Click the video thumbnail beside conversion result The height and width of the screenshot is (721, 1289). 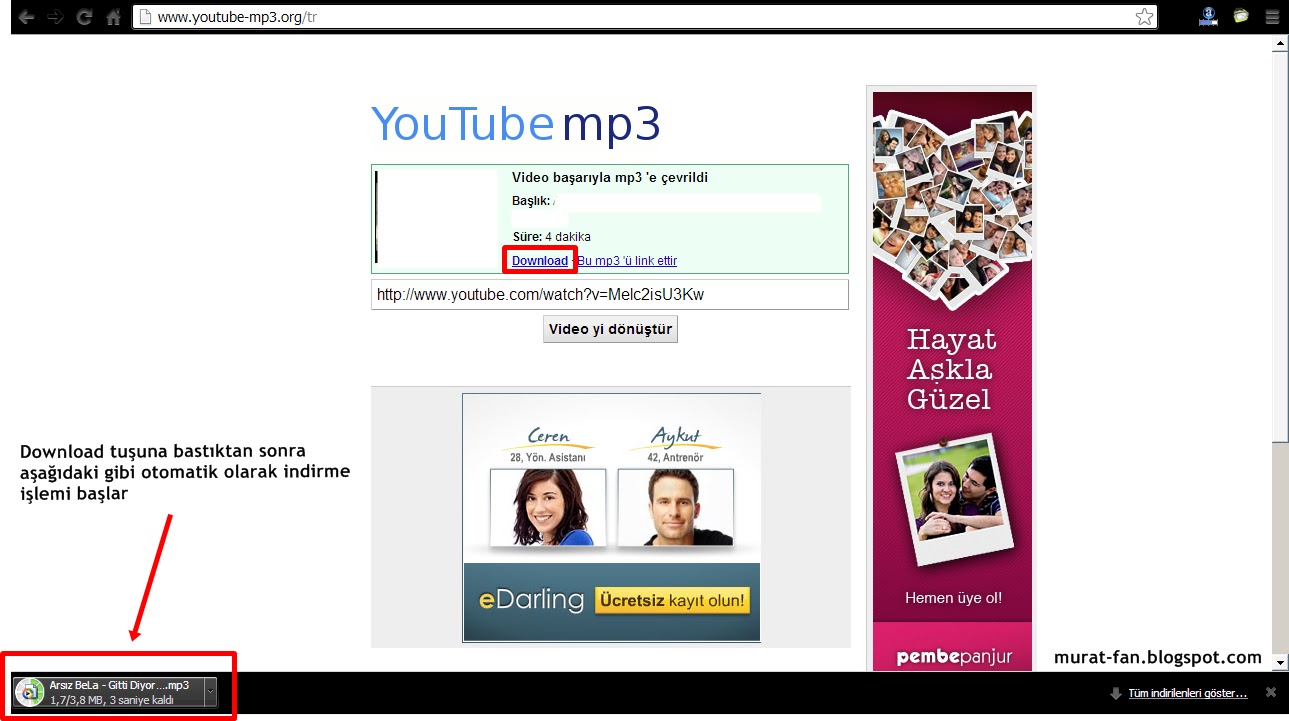click(435, 217)
